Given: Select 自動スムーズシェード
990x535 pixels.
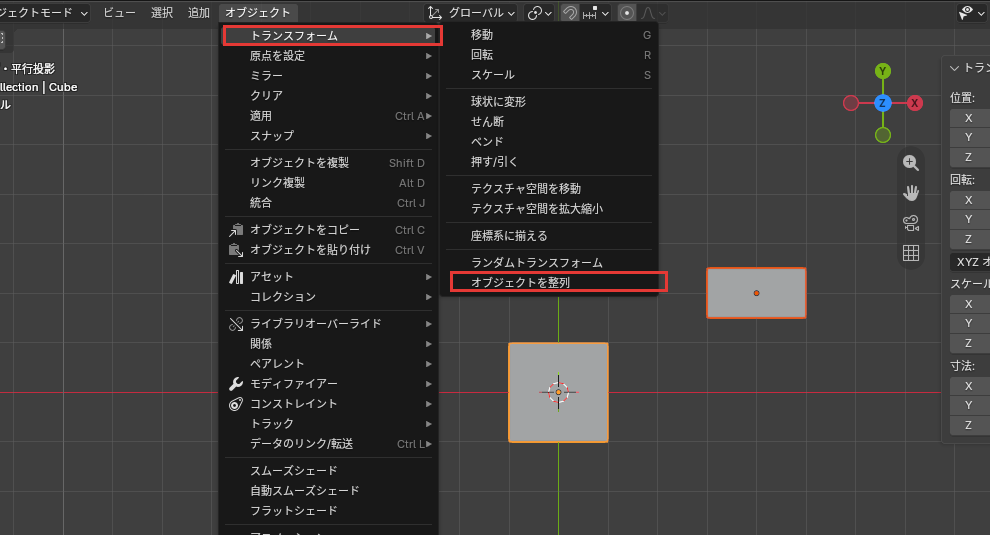Looking at the screenshot, I should (x=328, y=491).
